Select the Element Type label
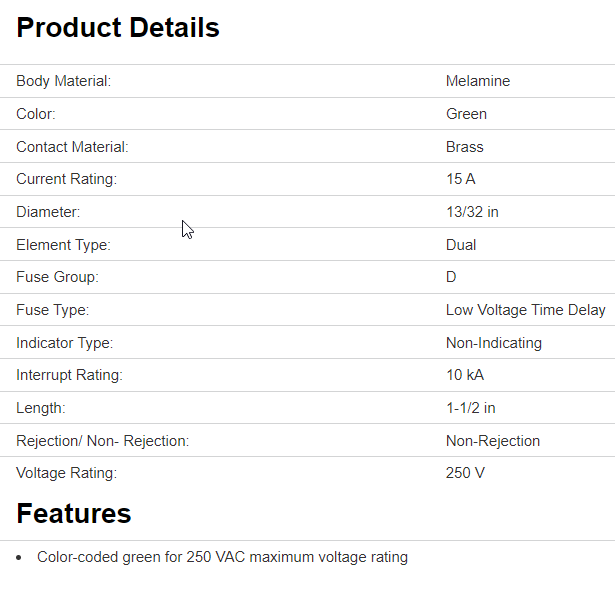 pos(63,245)
